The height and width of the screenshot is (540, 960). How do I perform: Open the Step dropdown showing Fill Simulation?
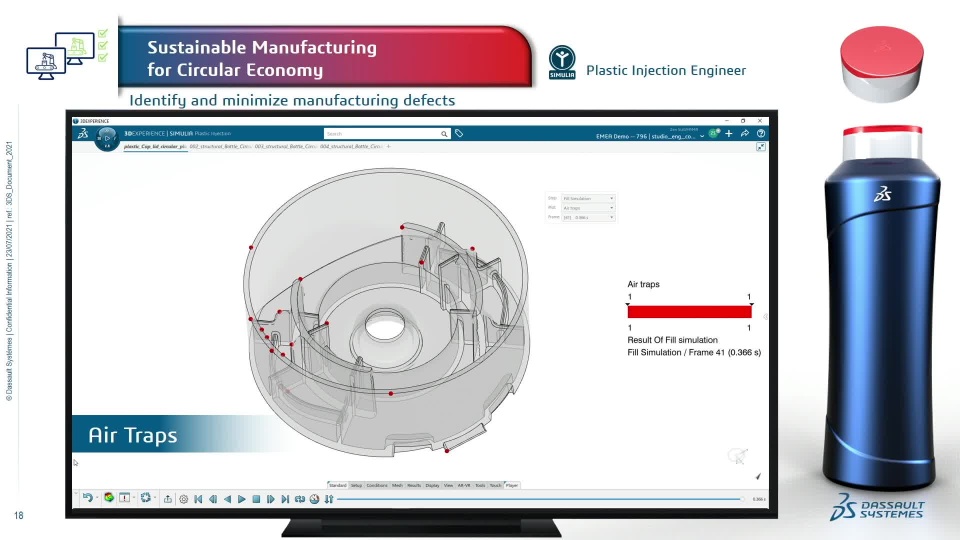click(x=588, y=198)
